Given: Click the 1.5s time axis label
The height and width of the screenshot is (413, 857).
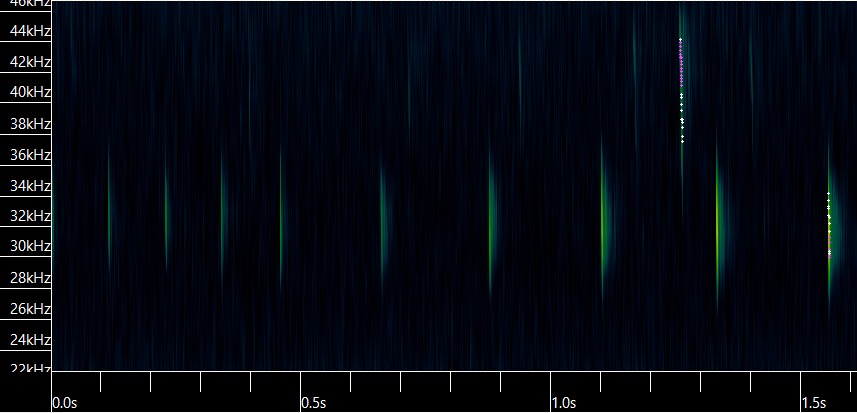Looking at the screenshot, I should click(813, 403).
